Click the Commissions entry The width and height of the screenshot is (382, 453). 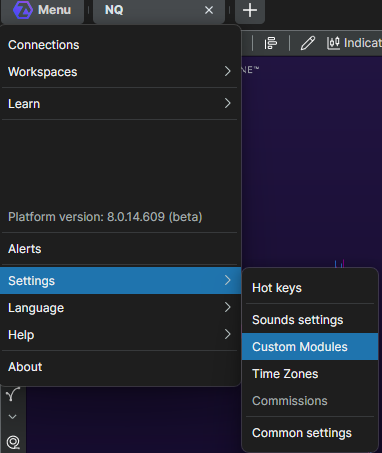click(310, 401)
